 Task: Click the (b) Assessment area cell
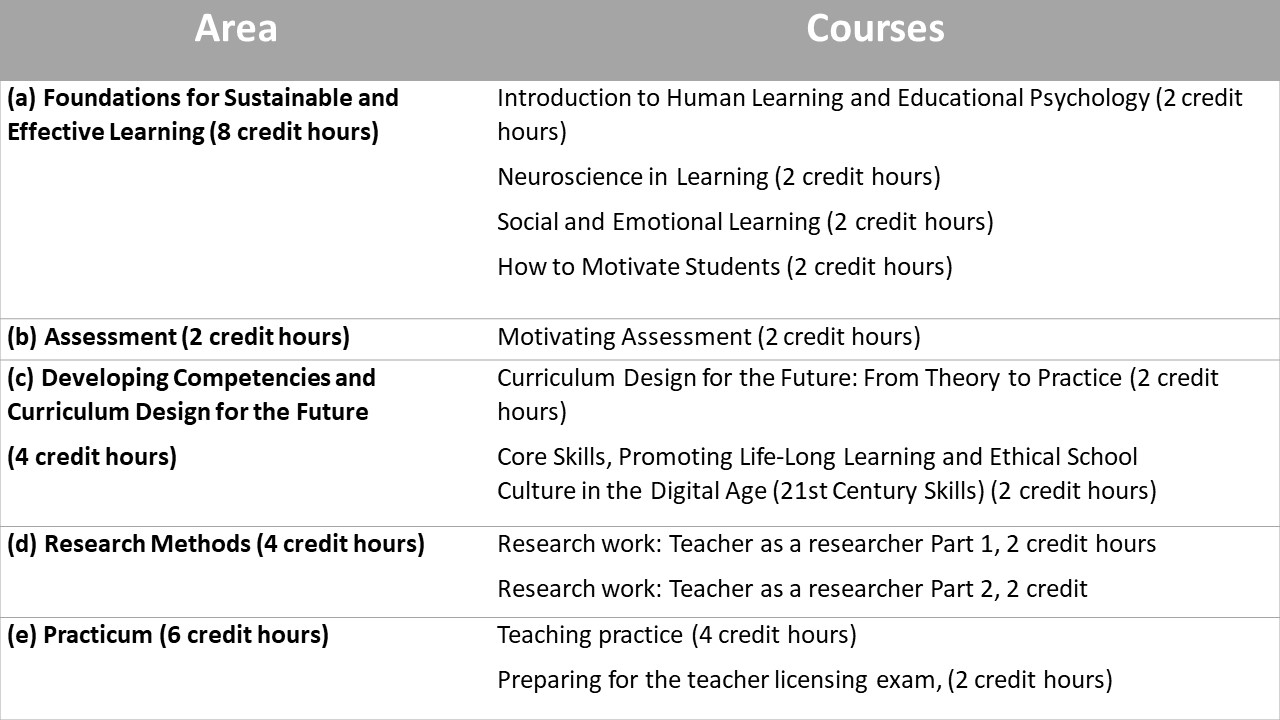[x=178, y=337]
